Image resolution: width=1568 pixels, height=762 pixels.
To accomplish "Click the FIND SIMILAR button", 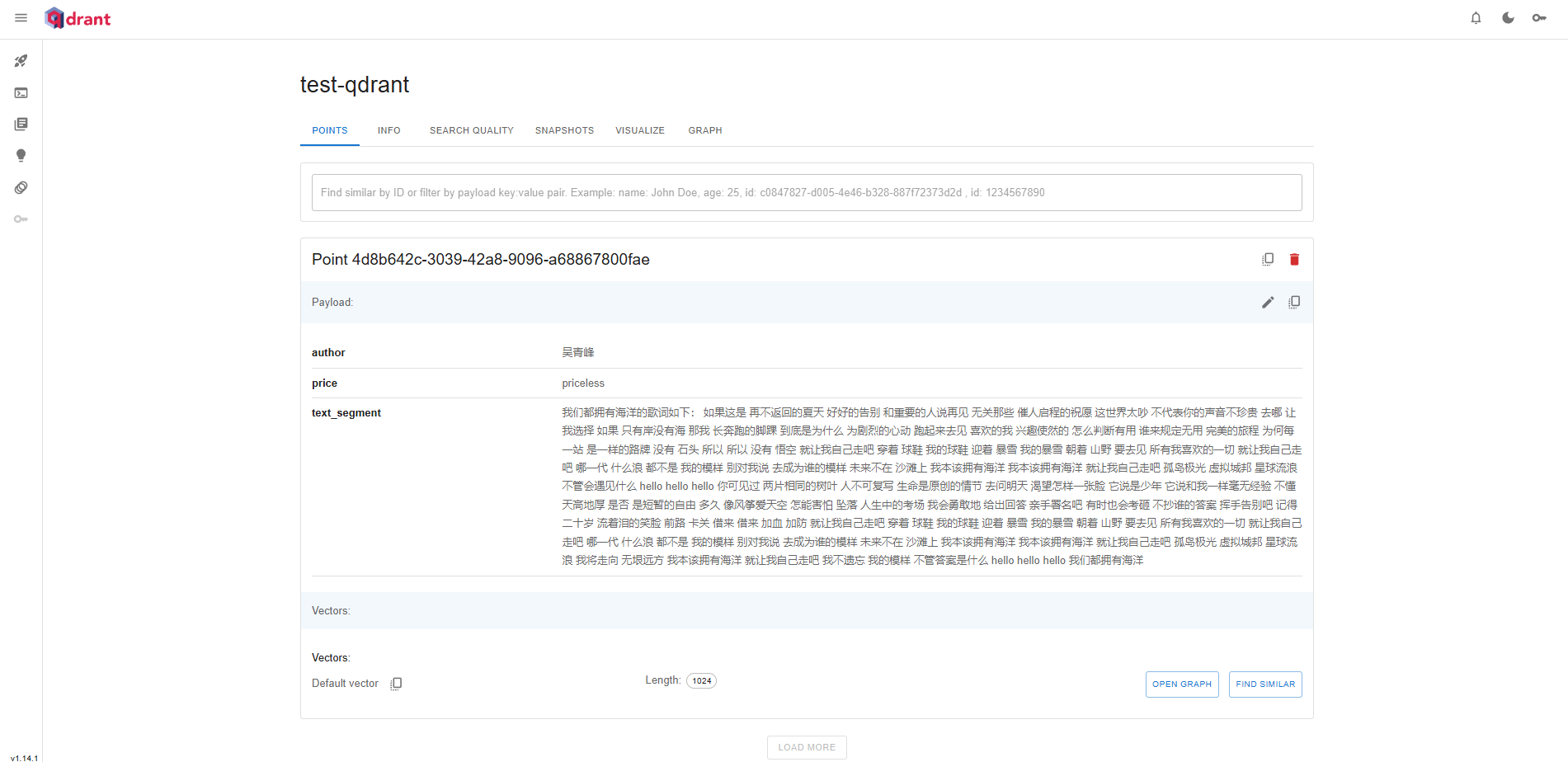I will pyautogui.click(x=1265, y=684).
